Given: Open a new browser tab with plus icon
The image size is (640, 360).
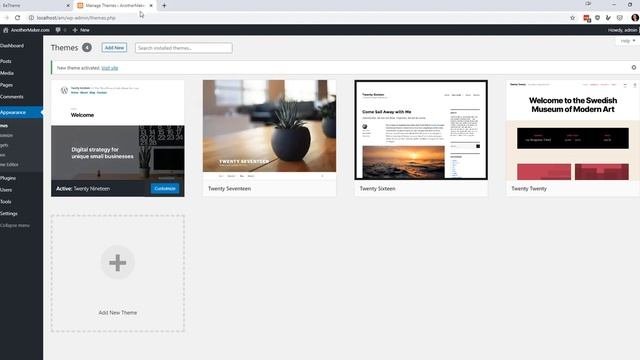Looking at the screenshot, I should (x=164, y=6).
